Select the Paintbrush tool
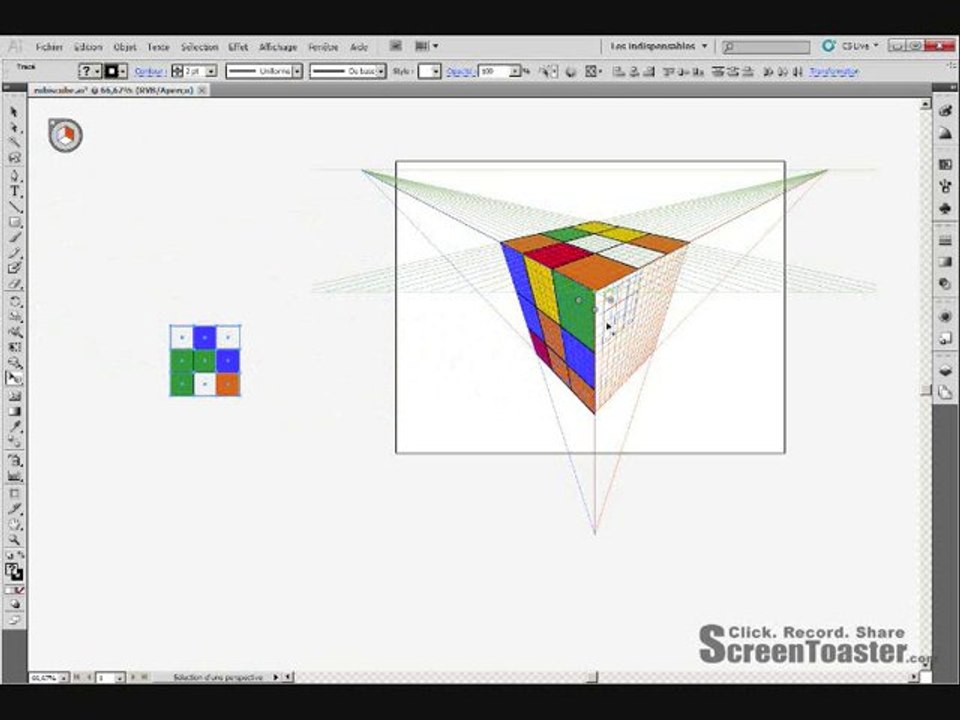Screen dimensions: 960x720 [15, 238]
